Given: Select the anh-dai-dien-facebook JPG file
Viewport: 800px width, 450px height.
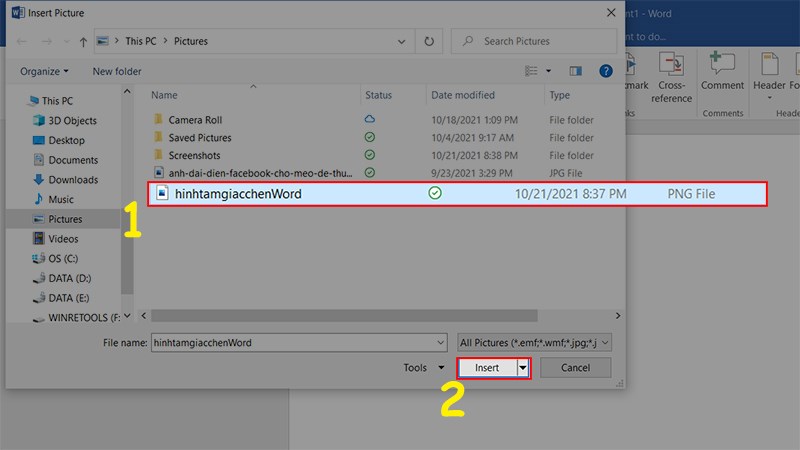Looking at the screenshot, I should (260, 173).
